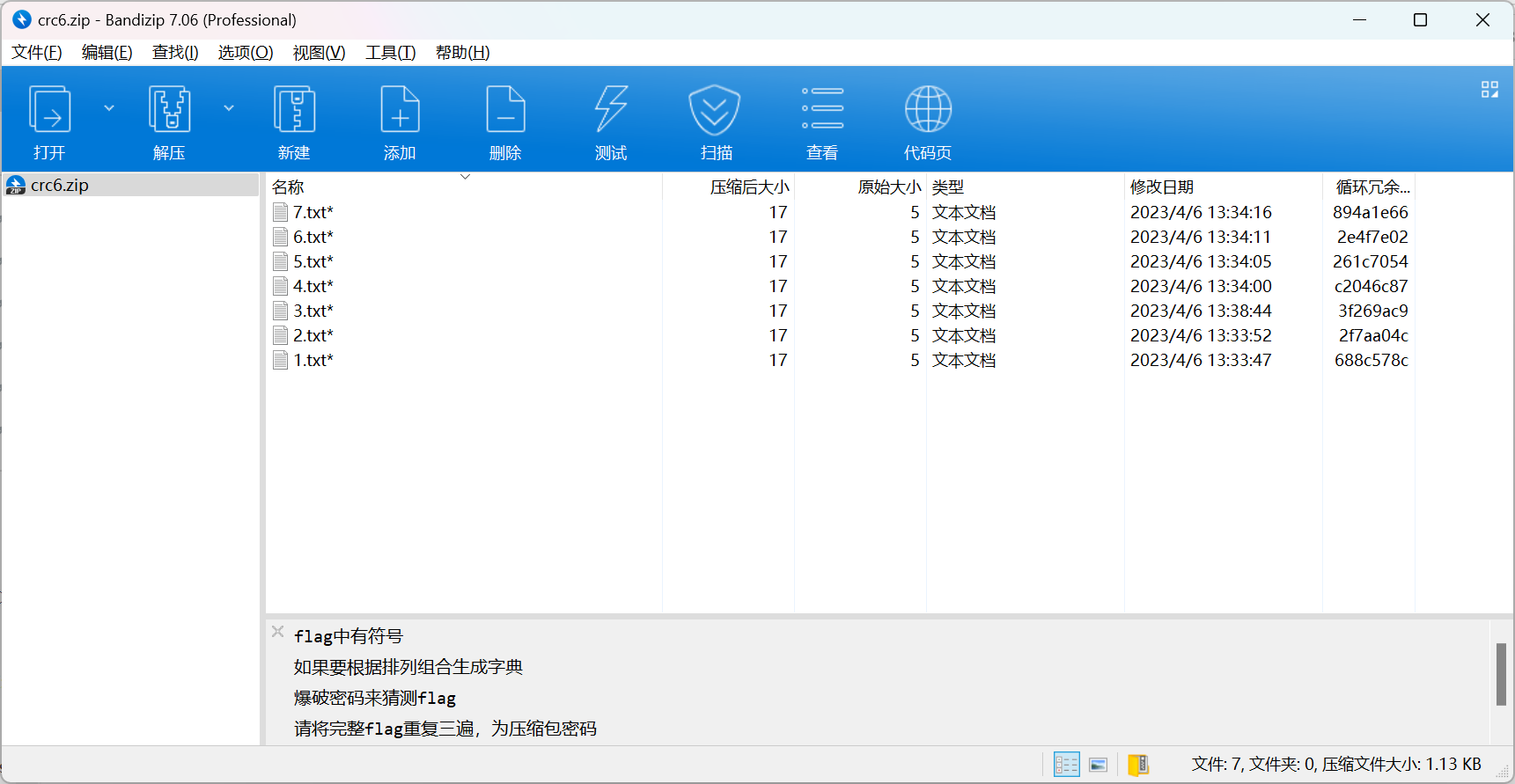The image size is (1515, 784).
Task: Click CRC value 894a1e66
Action: click(1371, 212)
